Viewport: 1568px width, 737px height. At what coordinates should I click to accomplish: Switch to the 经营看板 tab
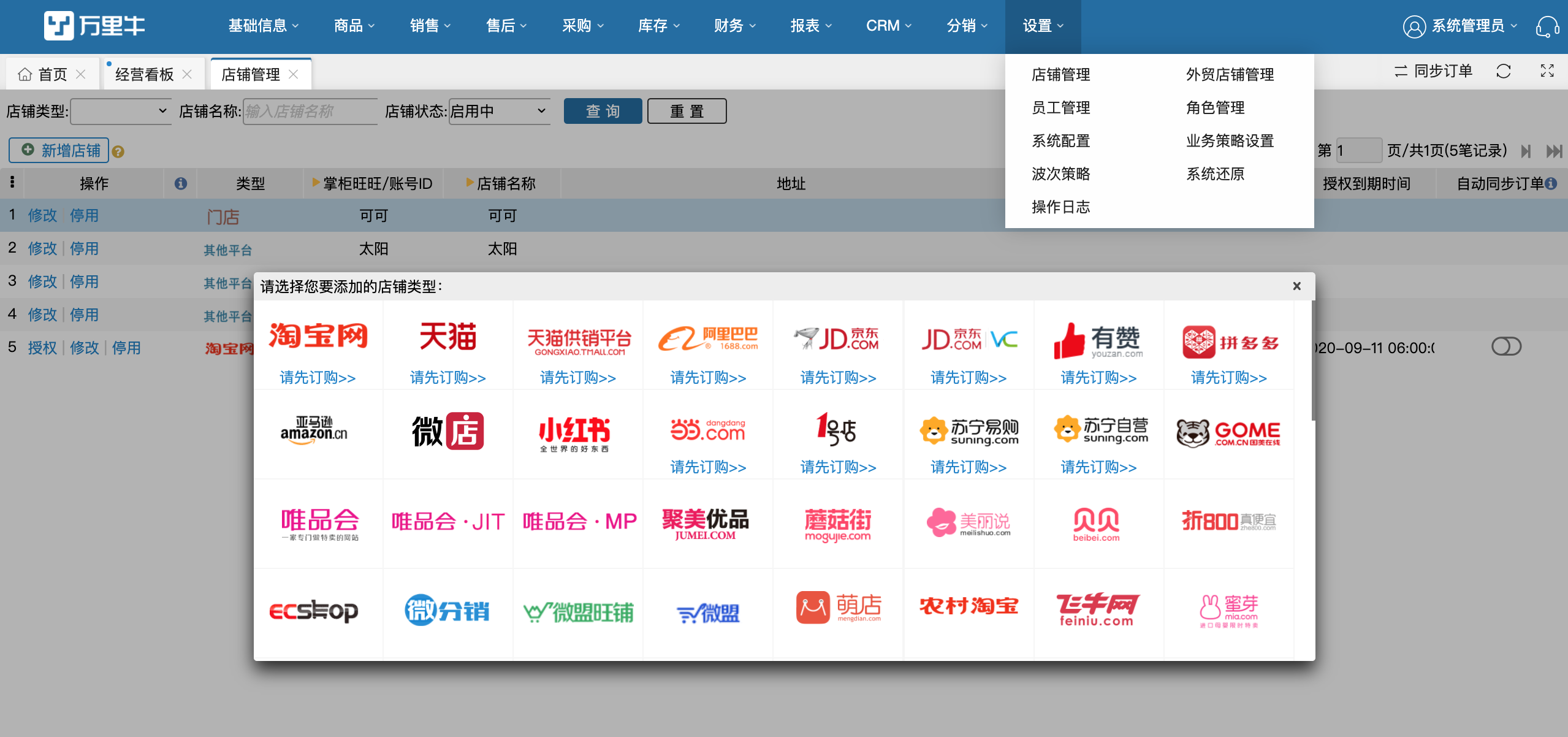145,75
